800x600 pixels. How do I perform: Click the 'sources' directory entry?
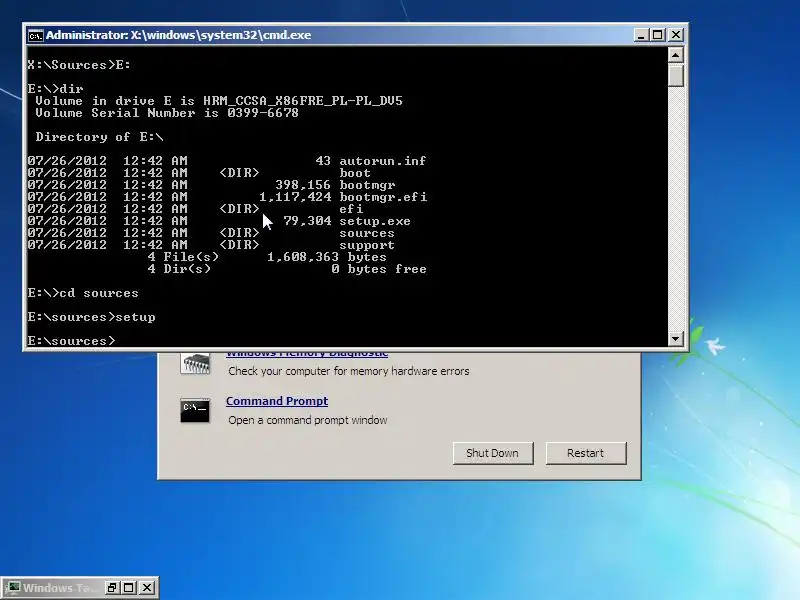click(x=367, y=233)
